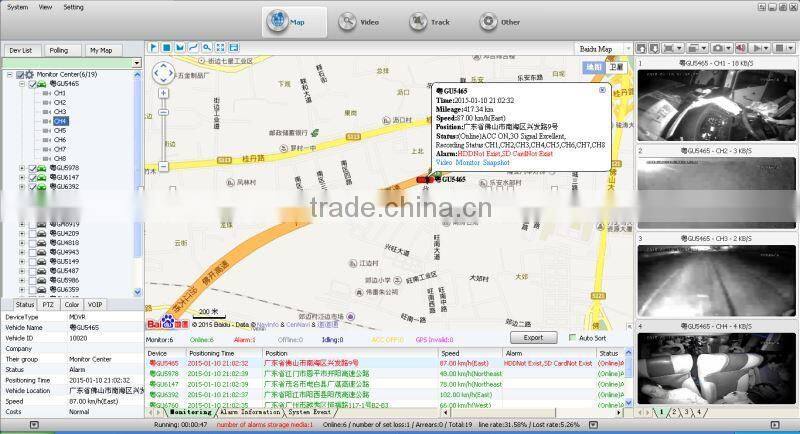Click the Export button
This screenshot has height=434, width=800.
coord(533,338)
